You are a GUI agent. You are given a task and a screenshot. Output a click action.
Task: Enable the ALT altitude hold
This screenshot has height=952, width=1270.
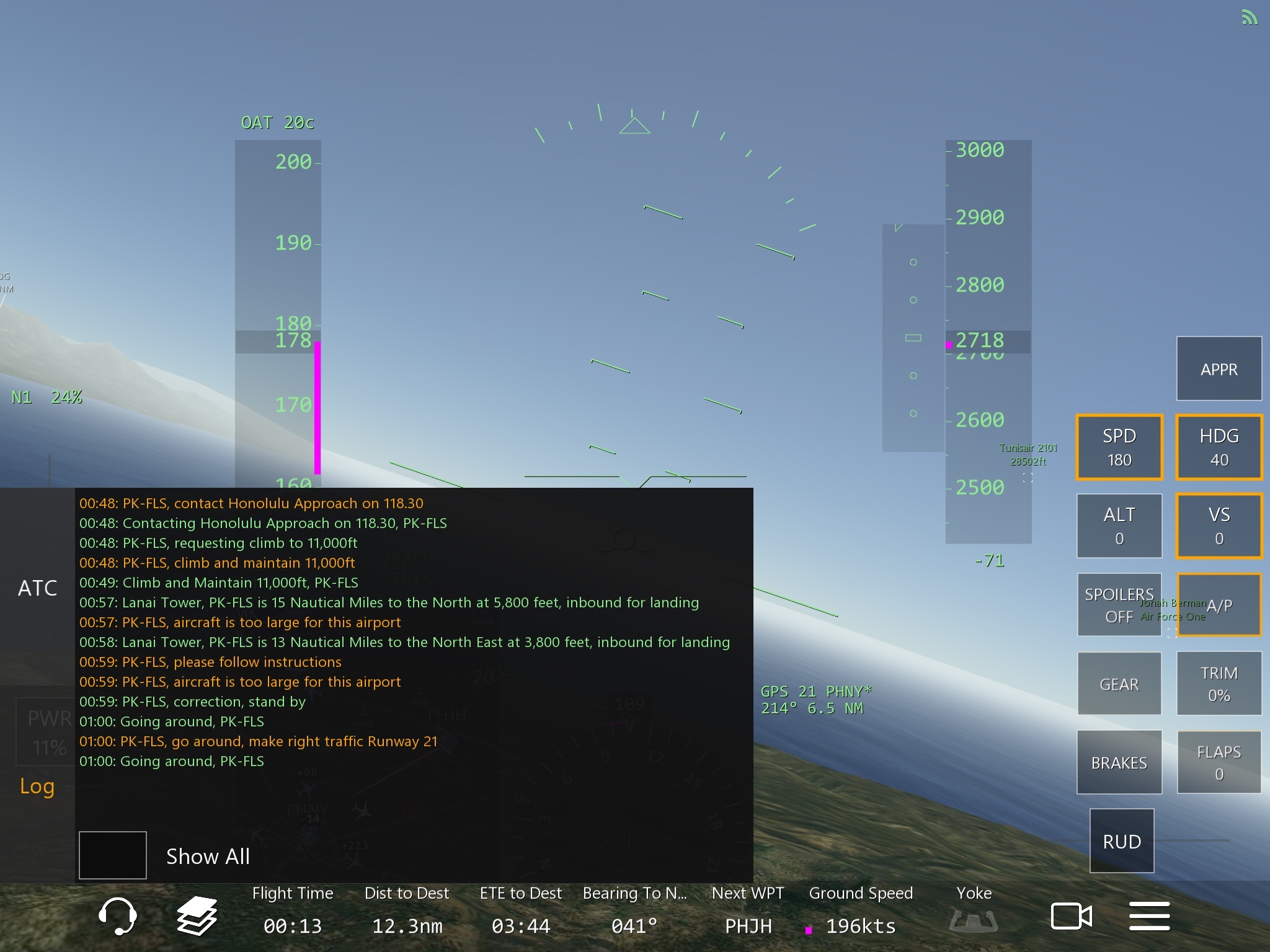pos(1119,526)
